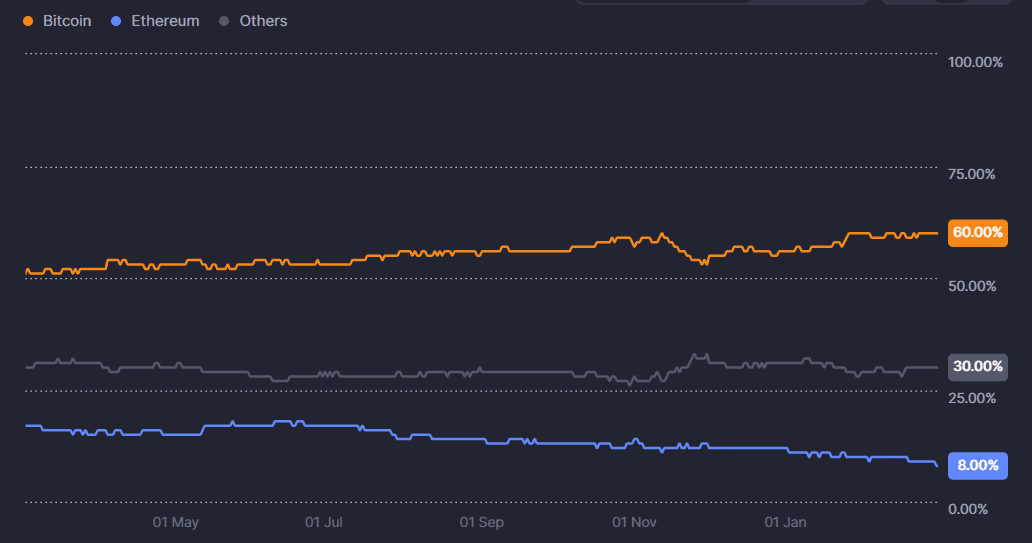
Task: Click the blue 8.00% Ethereum value badge
Action: pyautogui.click(x=977, y=465)
